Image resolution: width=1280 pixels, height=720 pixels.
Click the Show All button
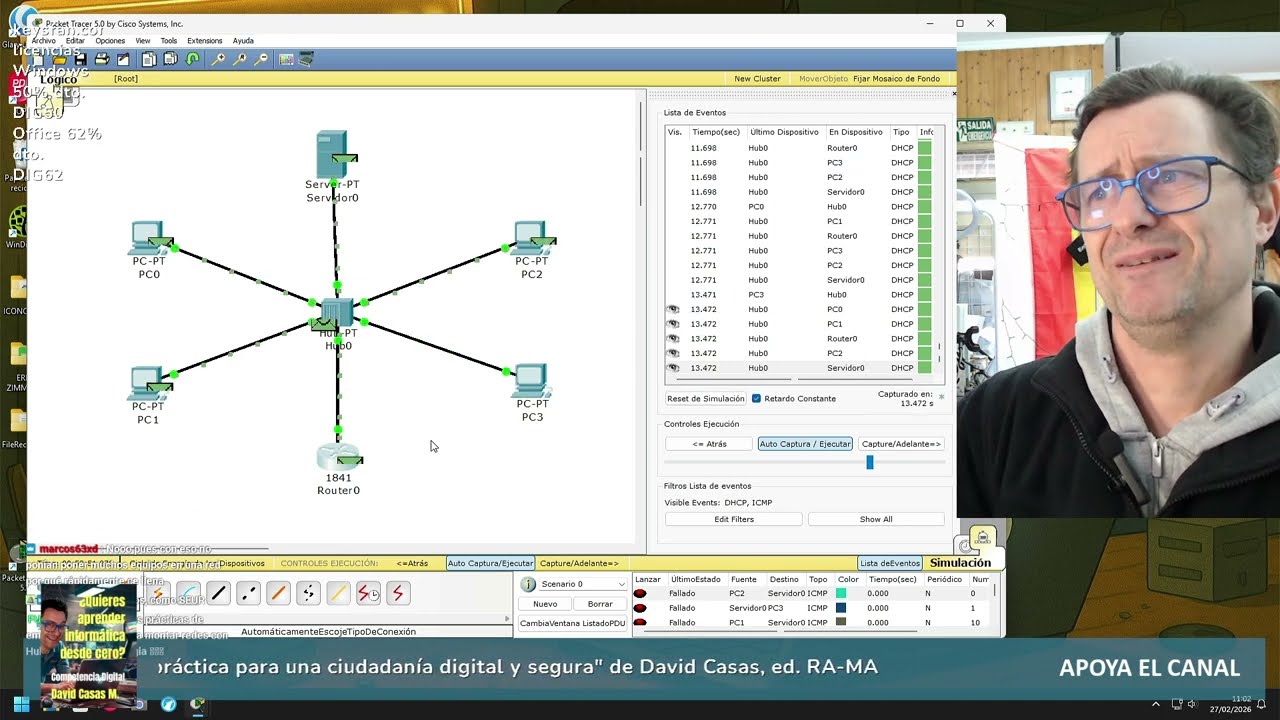(x=876, y=519)
